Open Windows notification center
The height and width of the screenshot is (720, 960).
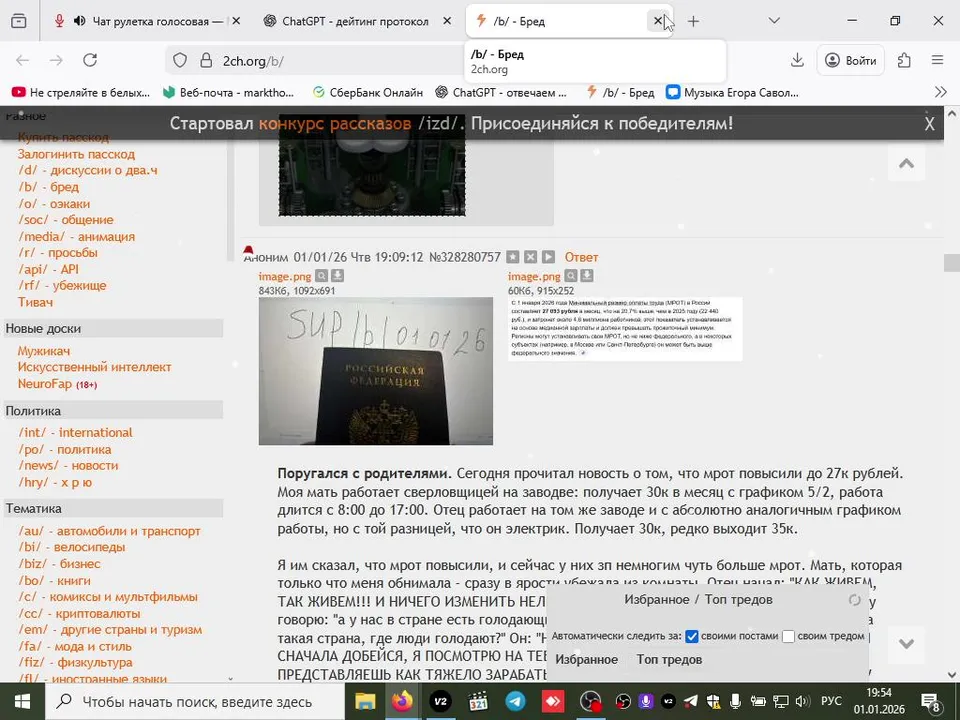[931, 702]
